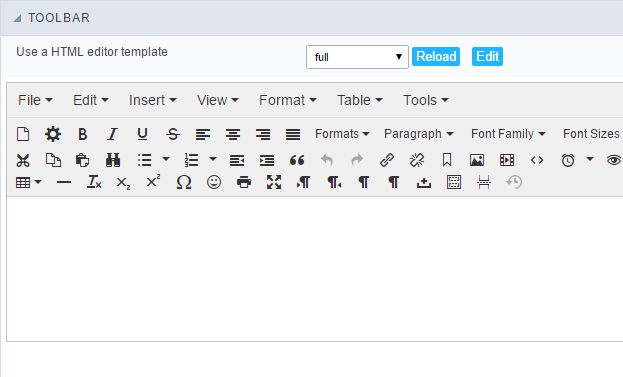Open the Paragraph dropdown

pyautogui.click(x=418, y=134)
